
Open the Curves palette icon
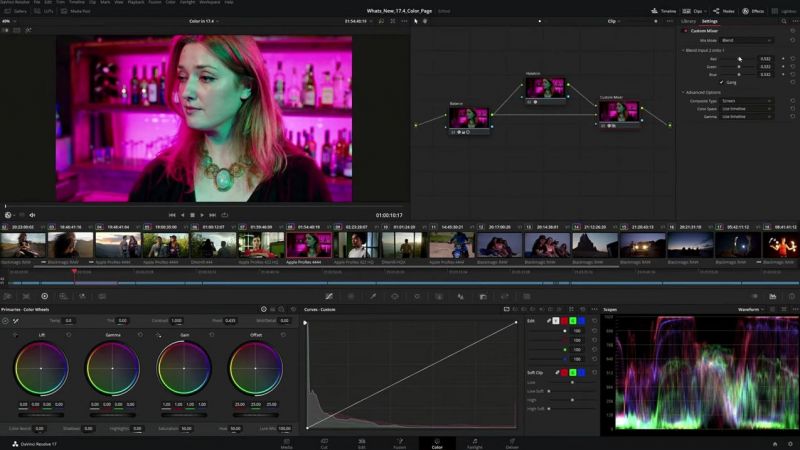click(x=329, y=296)
